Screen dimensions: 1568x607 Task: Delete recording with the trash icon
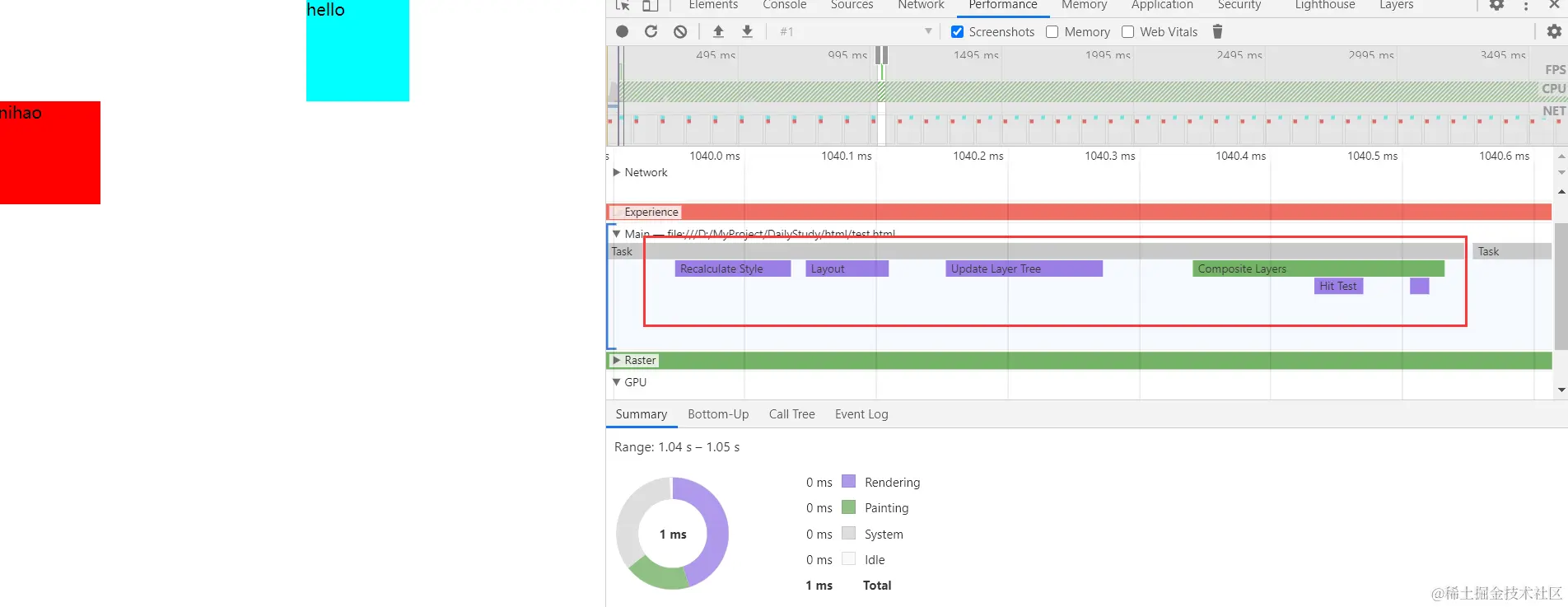pyautogui.click(x=1217, y=31)
